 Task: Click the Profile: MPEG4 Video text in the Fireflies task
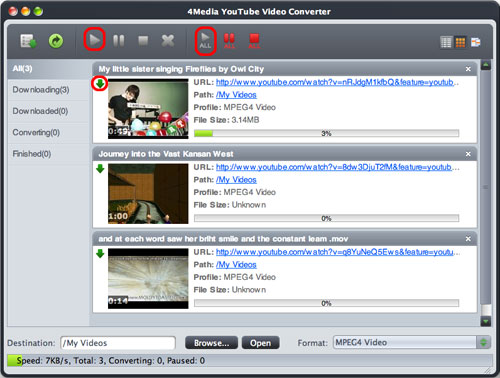(x=235, y=107)
